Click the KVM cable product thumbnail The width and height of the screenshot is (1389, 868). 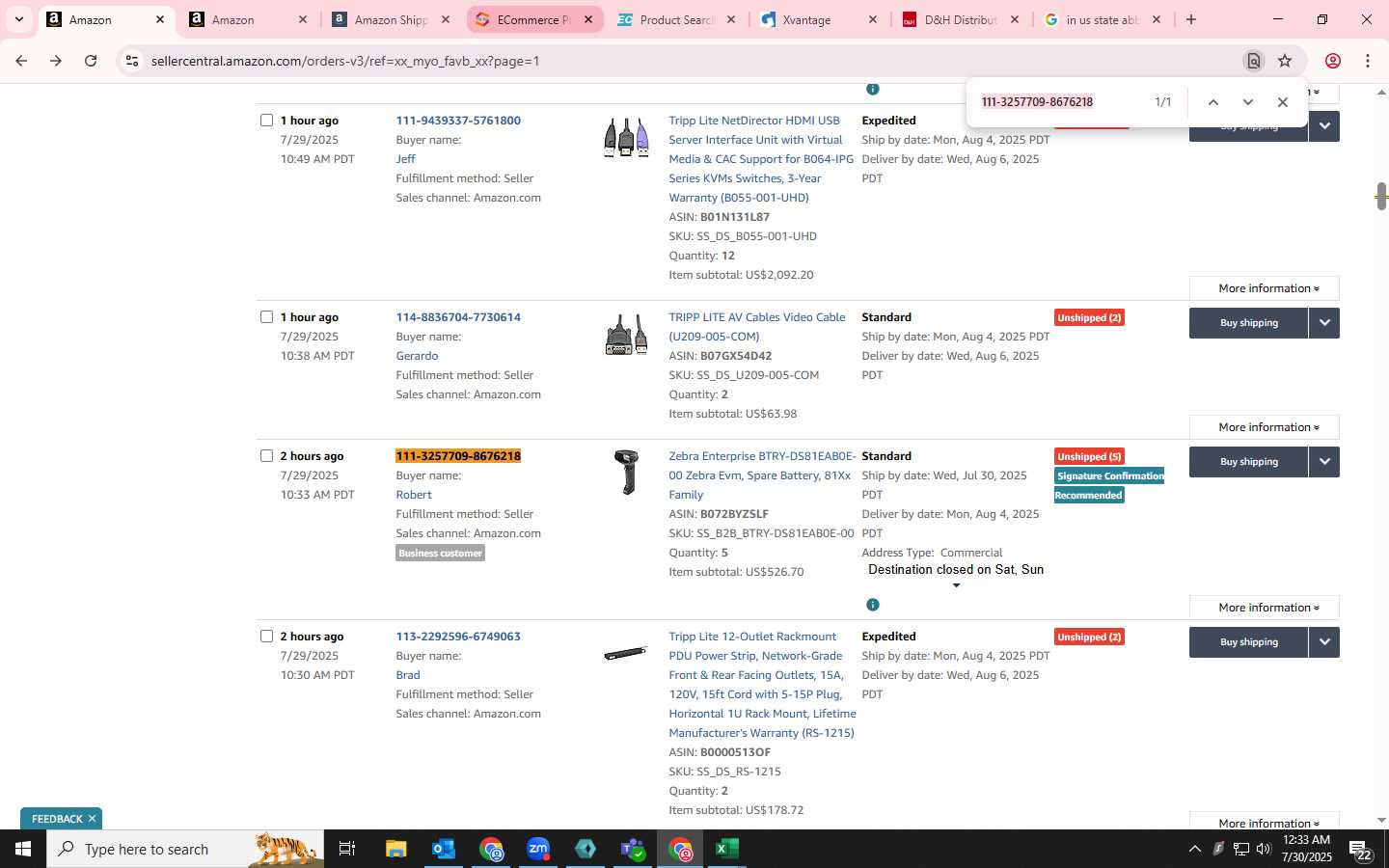point(626,138)
